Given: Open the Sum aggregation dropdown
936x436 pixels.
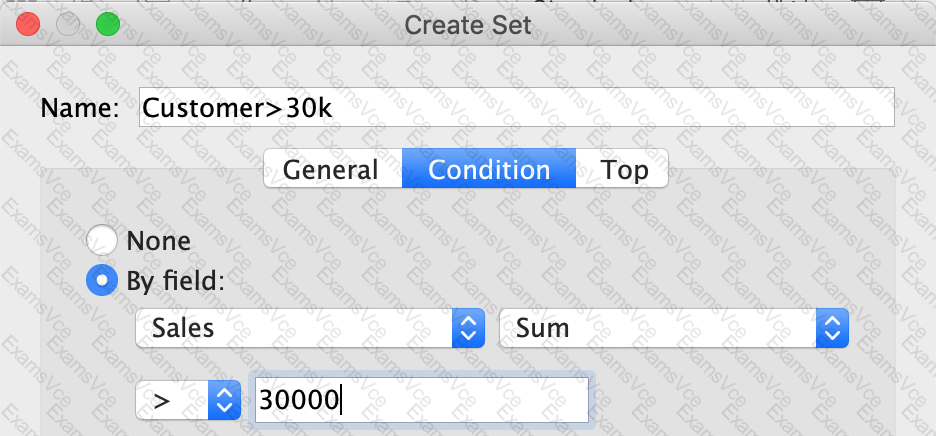Looking at the screenshot, I should (673, 328).
